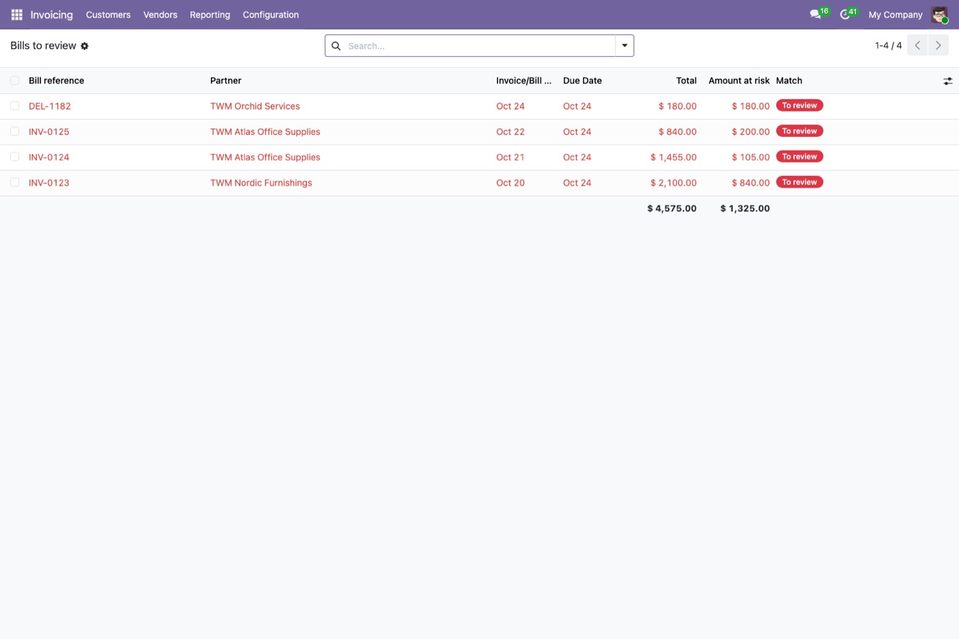Go to the previous page arrow

point(917,45)
